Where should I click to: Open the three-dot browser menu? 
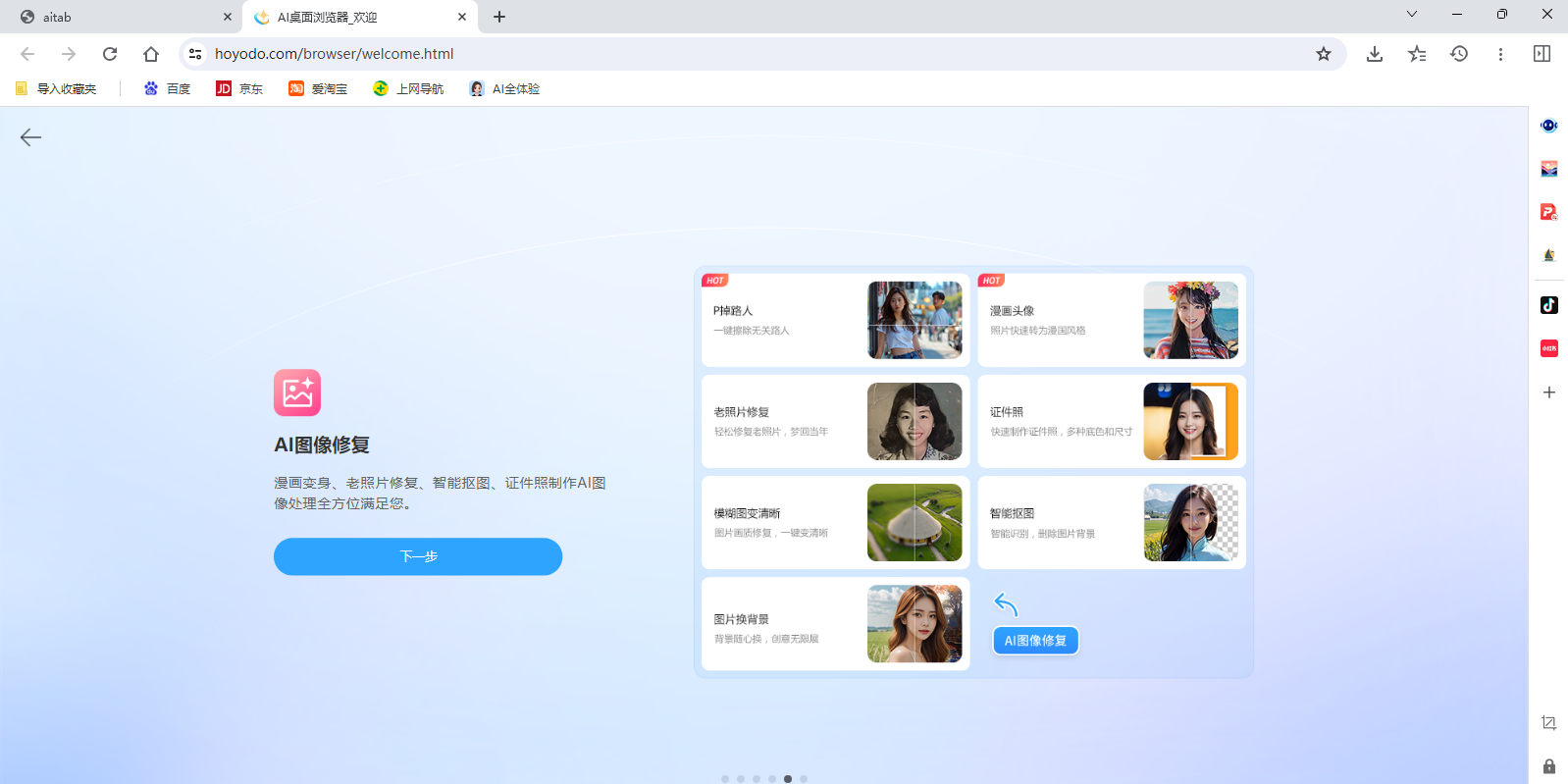pyautogui.click(x=1500, y=54)
